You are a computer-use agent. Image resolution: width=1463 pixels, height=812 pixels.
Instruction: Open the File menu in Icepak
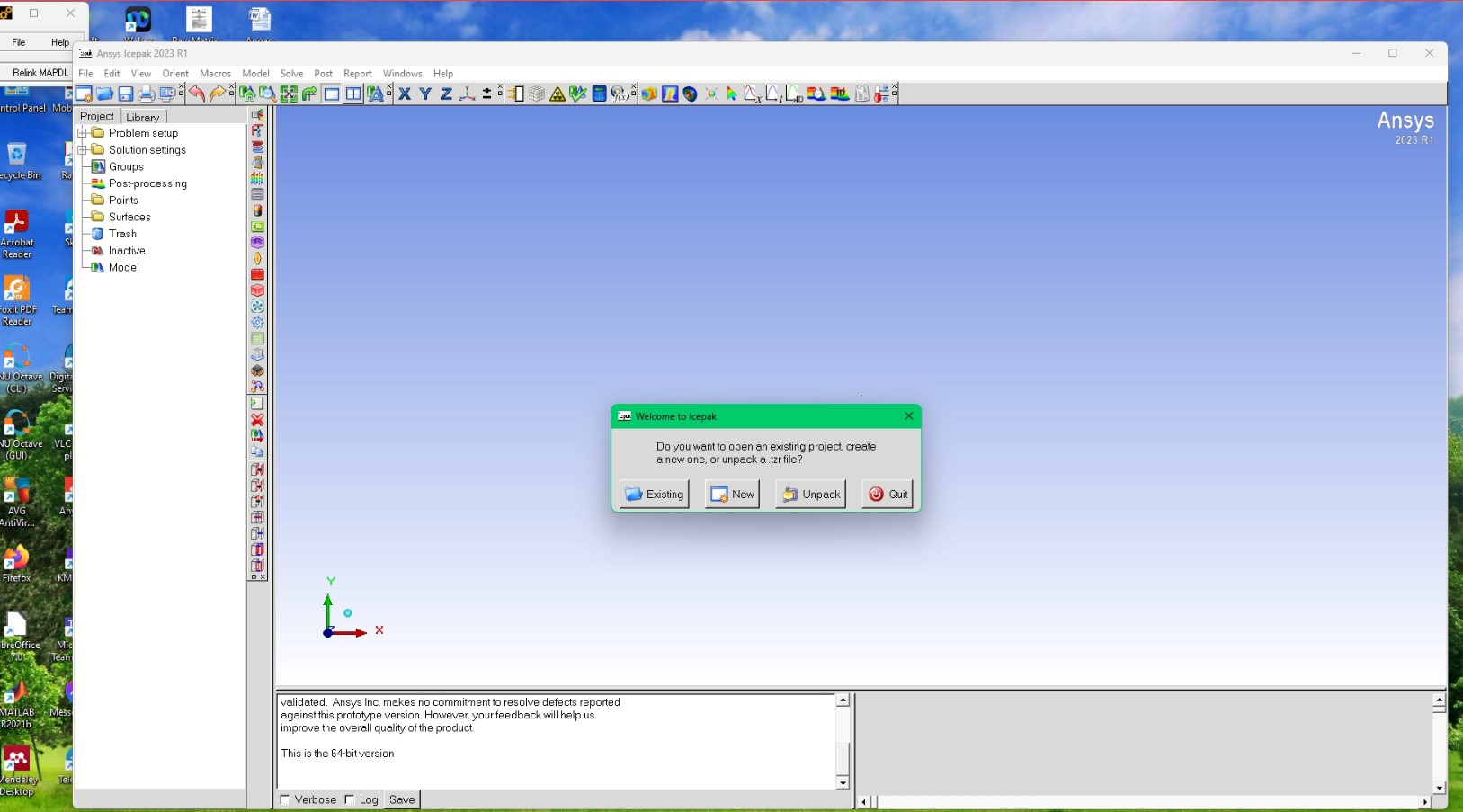click(85, 74)
